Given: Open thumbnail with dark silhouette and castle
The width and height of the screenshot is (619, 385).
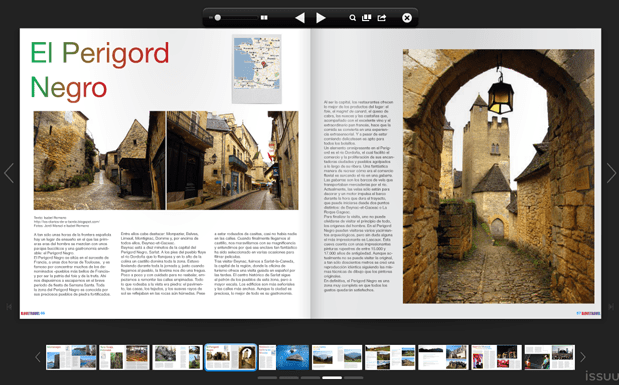Looking at the screenshot, I should [443, 357].
